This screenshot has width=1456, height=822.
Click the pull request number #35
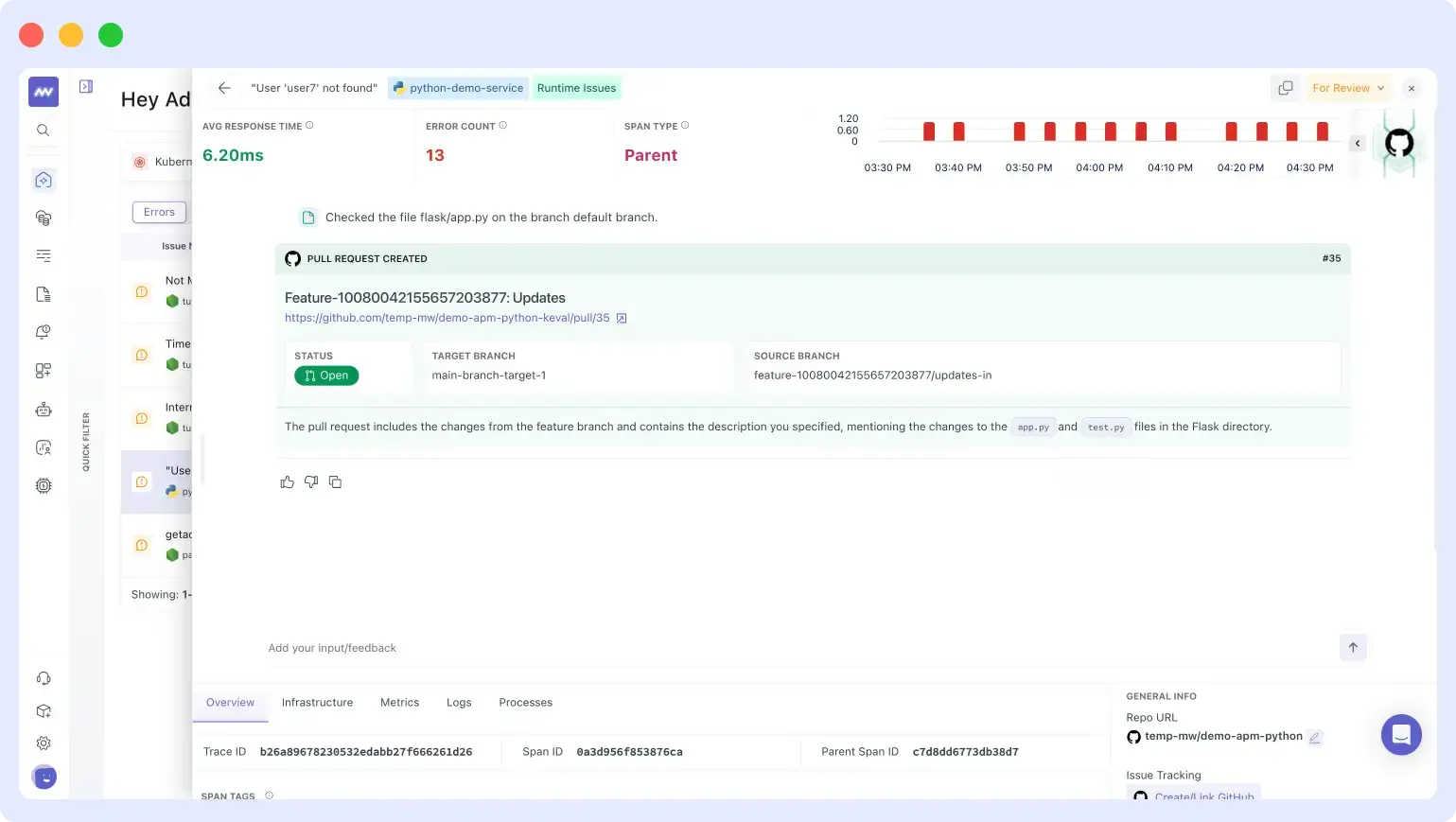click(x=1331, y=258)
